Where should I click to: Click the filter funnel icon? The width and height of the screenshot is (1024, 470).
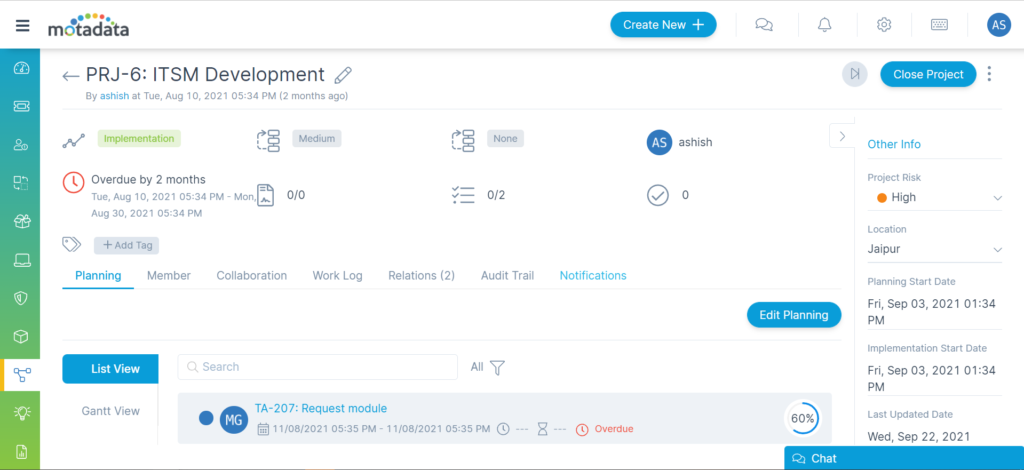[x=497, y=367]
